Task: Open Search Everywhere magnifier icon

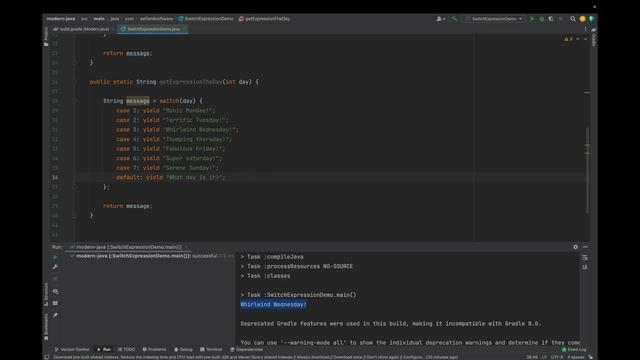Action: click(573, 19)
